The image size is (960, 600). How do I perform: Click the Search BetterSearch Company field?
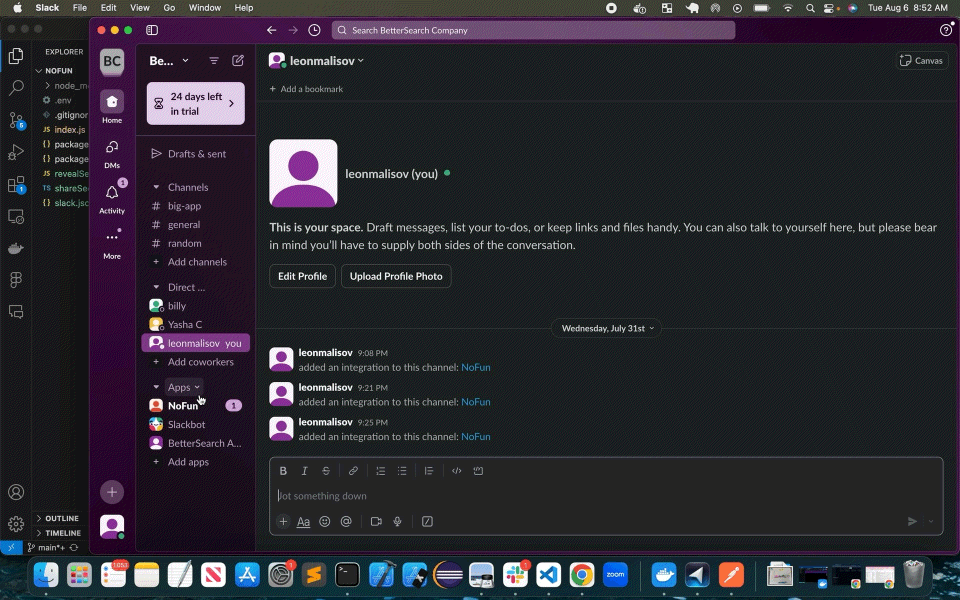point(533,30)
